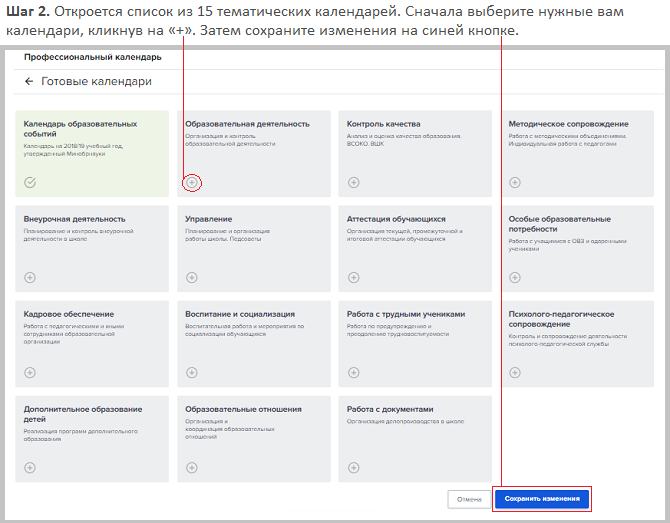
Task: Add the Внеурочная деятельность calendar via plus
Action: click(30, 278)
